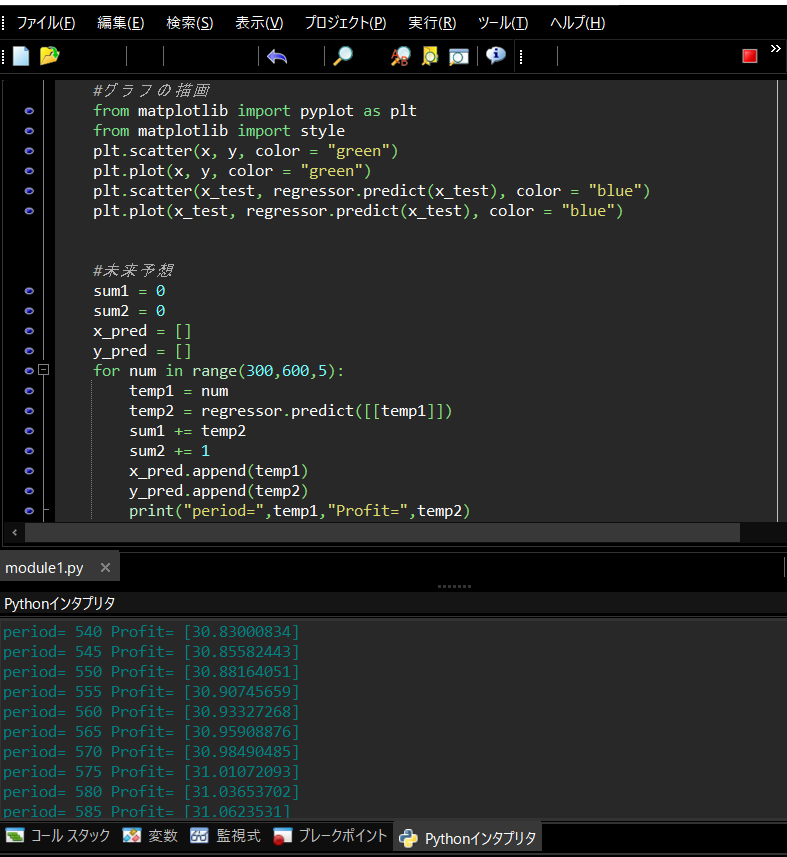Click the gutter dot beside the pyplot import line
The height and width of the screenshot is (857, 787).
(30, 111)
